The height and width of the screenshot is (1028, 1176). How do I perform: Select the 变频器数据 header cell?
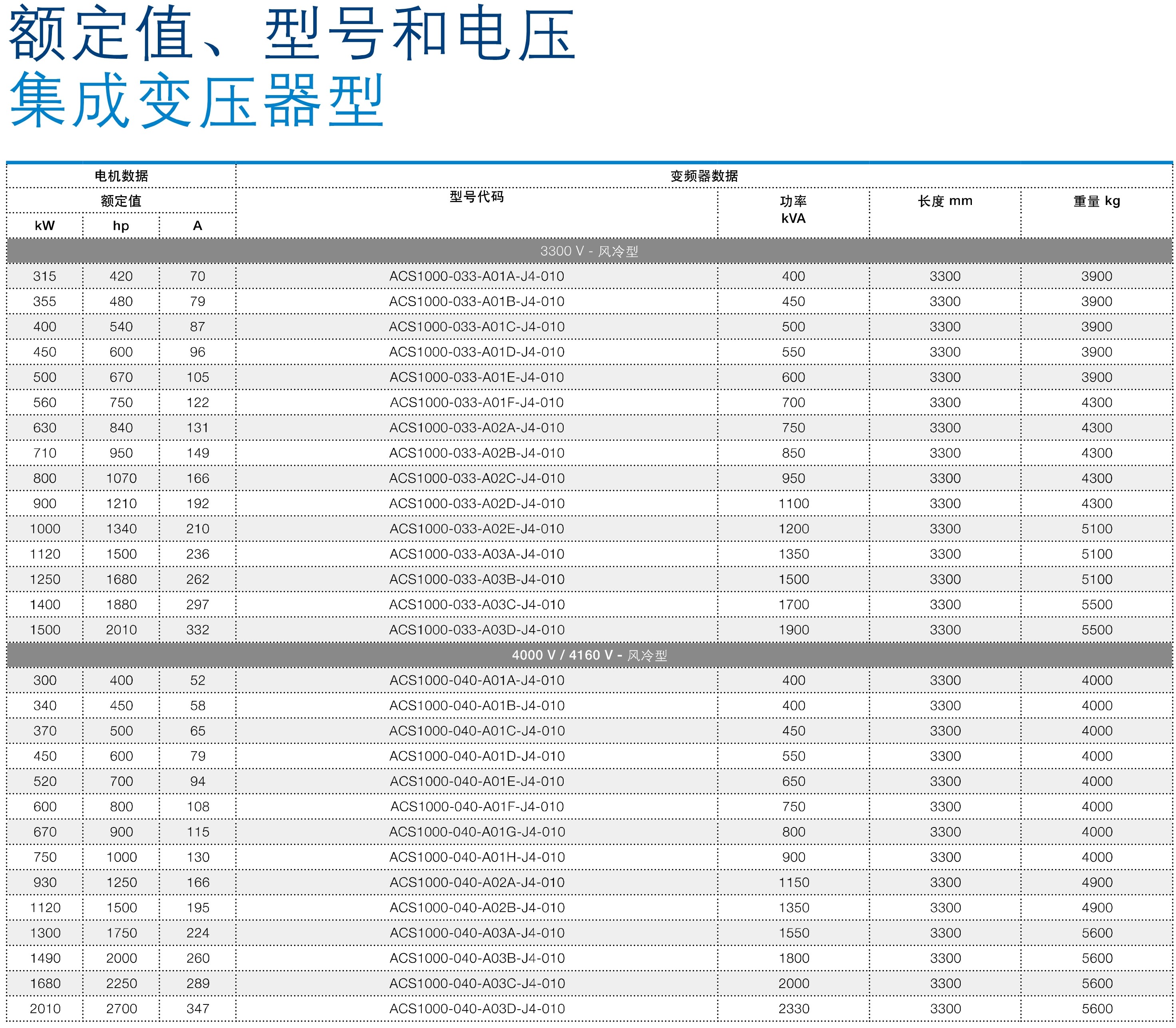(x=704, y=176)
